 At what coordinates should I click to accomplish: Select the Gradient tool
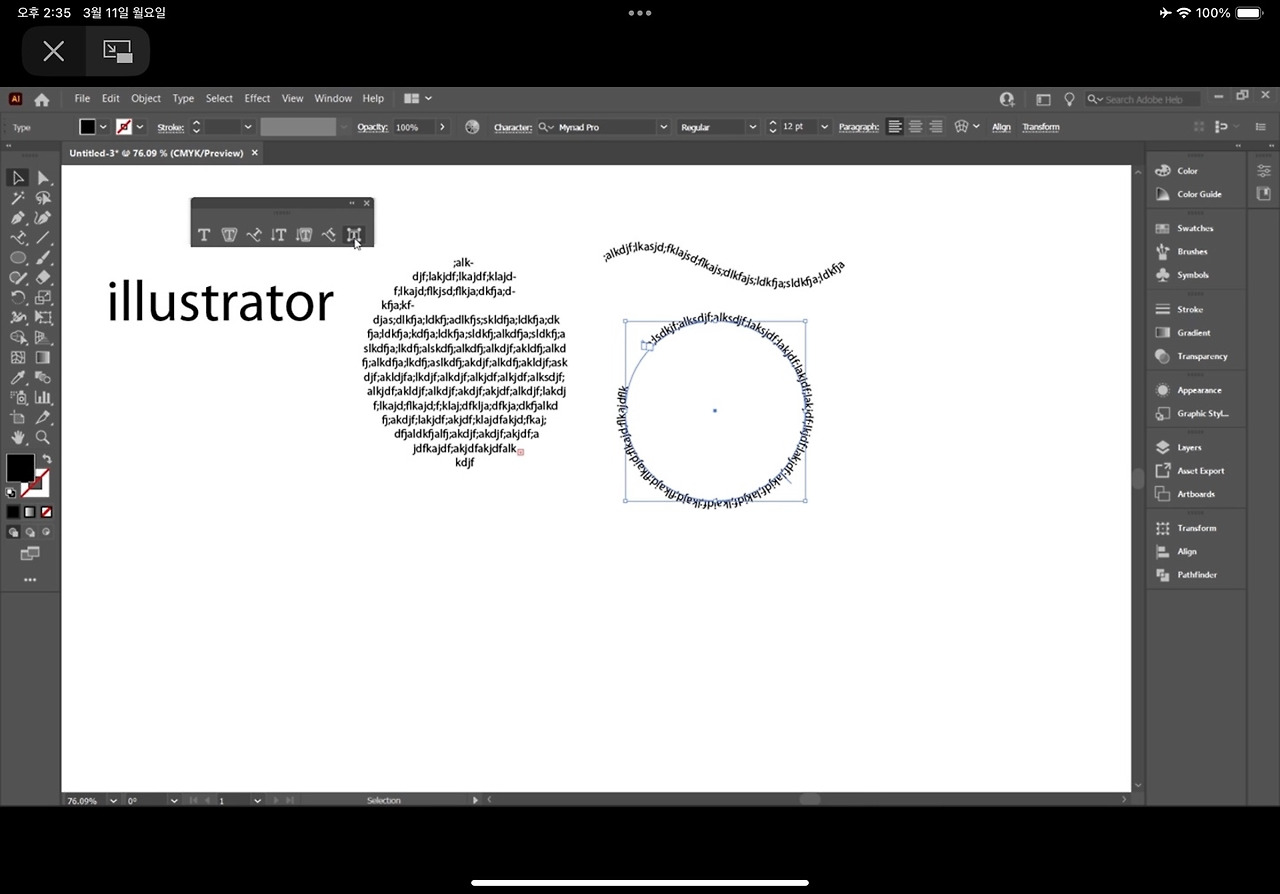point(43,358)
